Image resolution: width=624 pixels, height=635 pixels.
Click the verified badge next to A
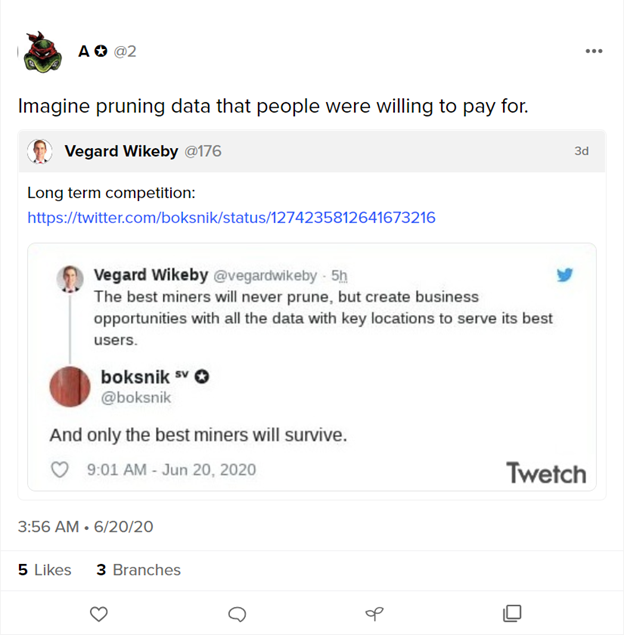[100, 51]
